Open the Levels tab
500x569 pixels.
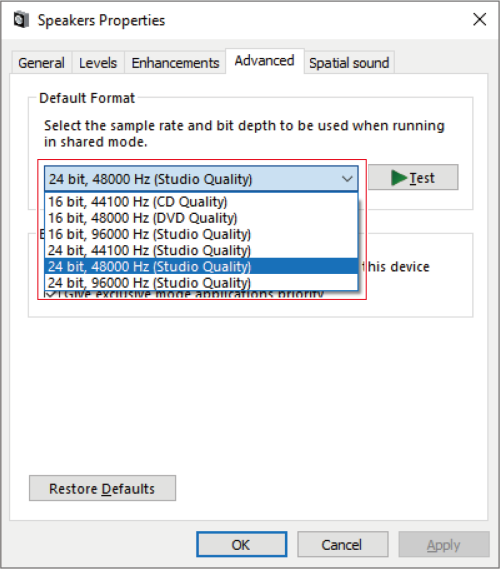[x=98, y=63]
